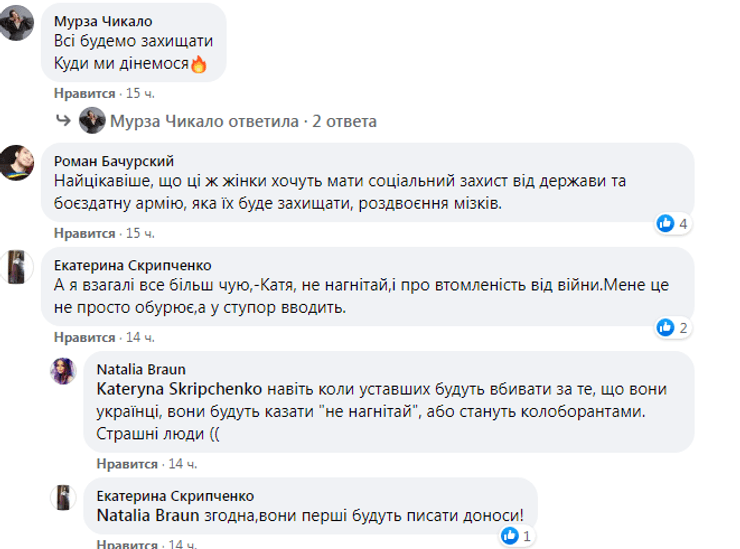Screen dimensions: 740x549
Task: Click the like reaction icon showing 4
Action: point(665,223)
